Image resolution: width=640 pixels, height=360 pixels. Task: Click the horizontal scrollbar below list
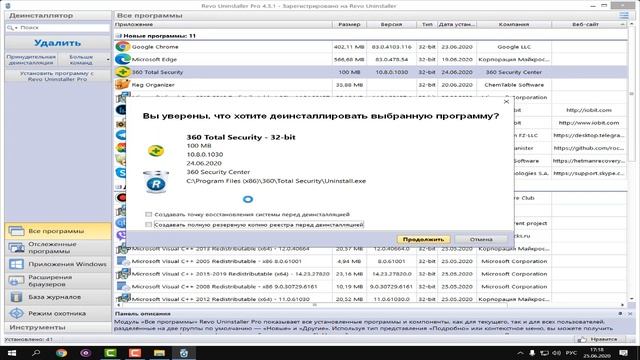coord(314,305)
